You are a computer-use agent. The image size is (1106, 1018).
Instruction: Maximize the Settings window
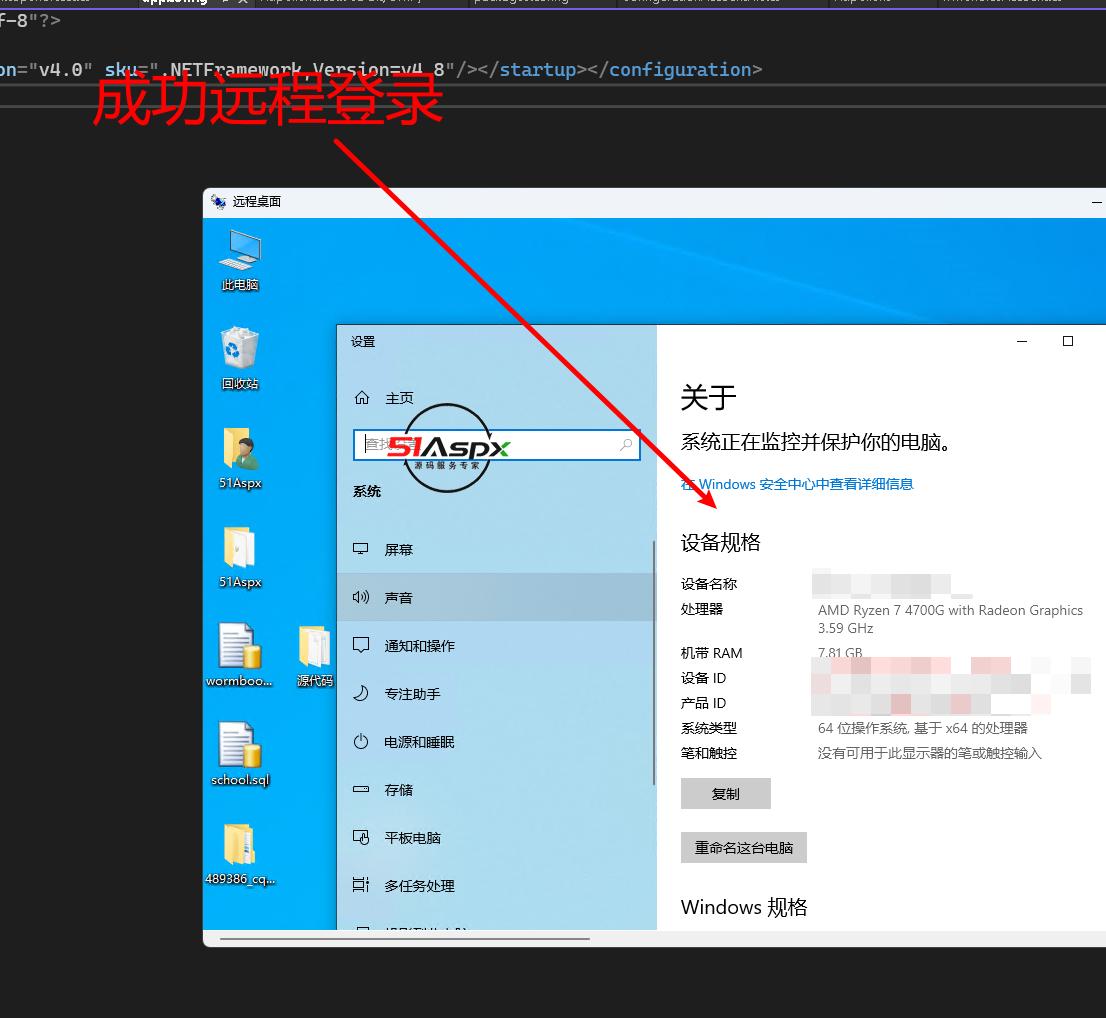point(1068,341)
